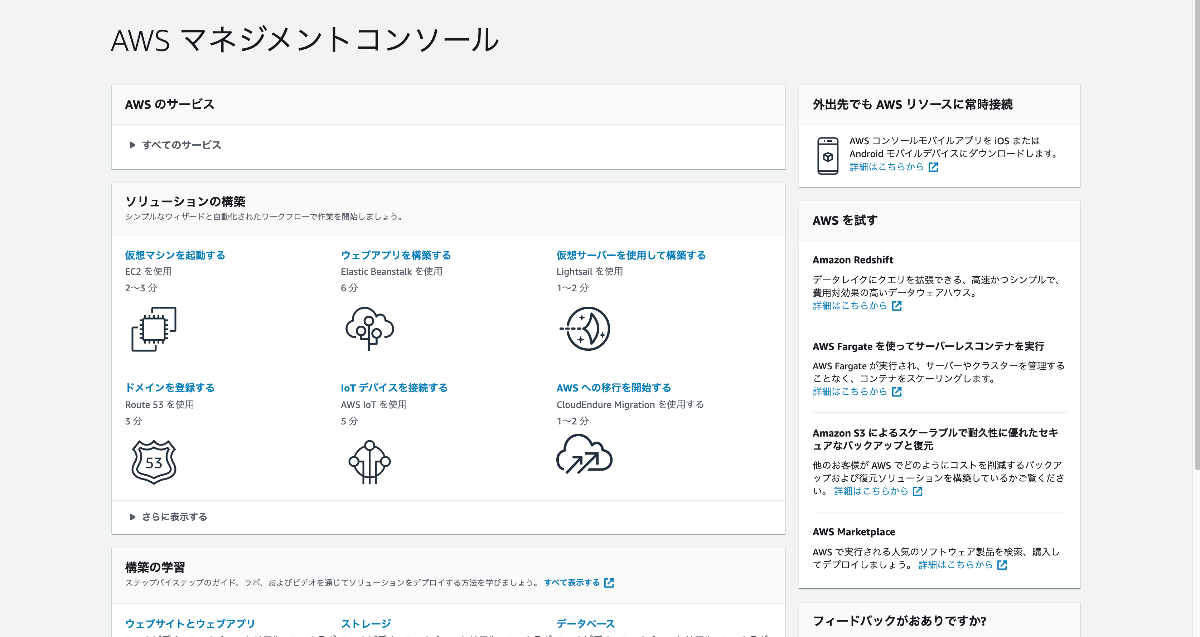Click the AWS マネジメントコンソール page title
Image resolution: width=1200 pixels, height=637 pixels.
(x=305, y=40)
